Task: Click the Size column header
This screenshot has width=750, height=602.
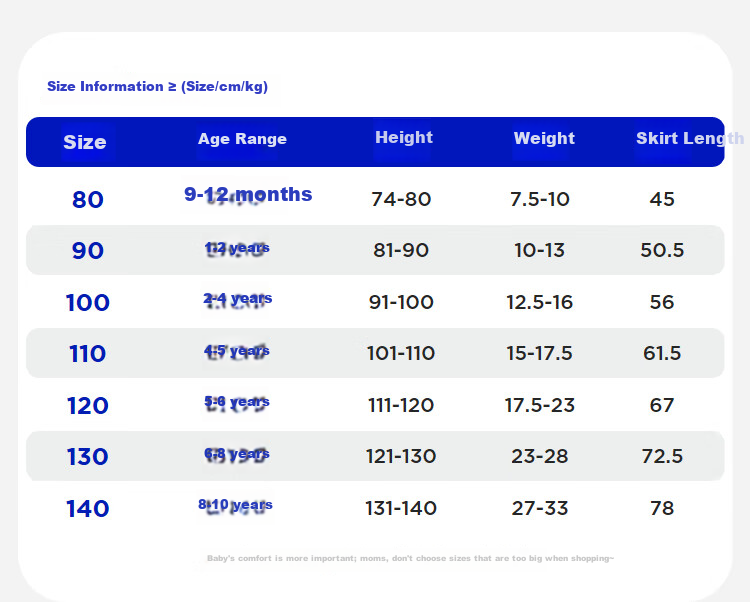Action: [x=85, y=142]
